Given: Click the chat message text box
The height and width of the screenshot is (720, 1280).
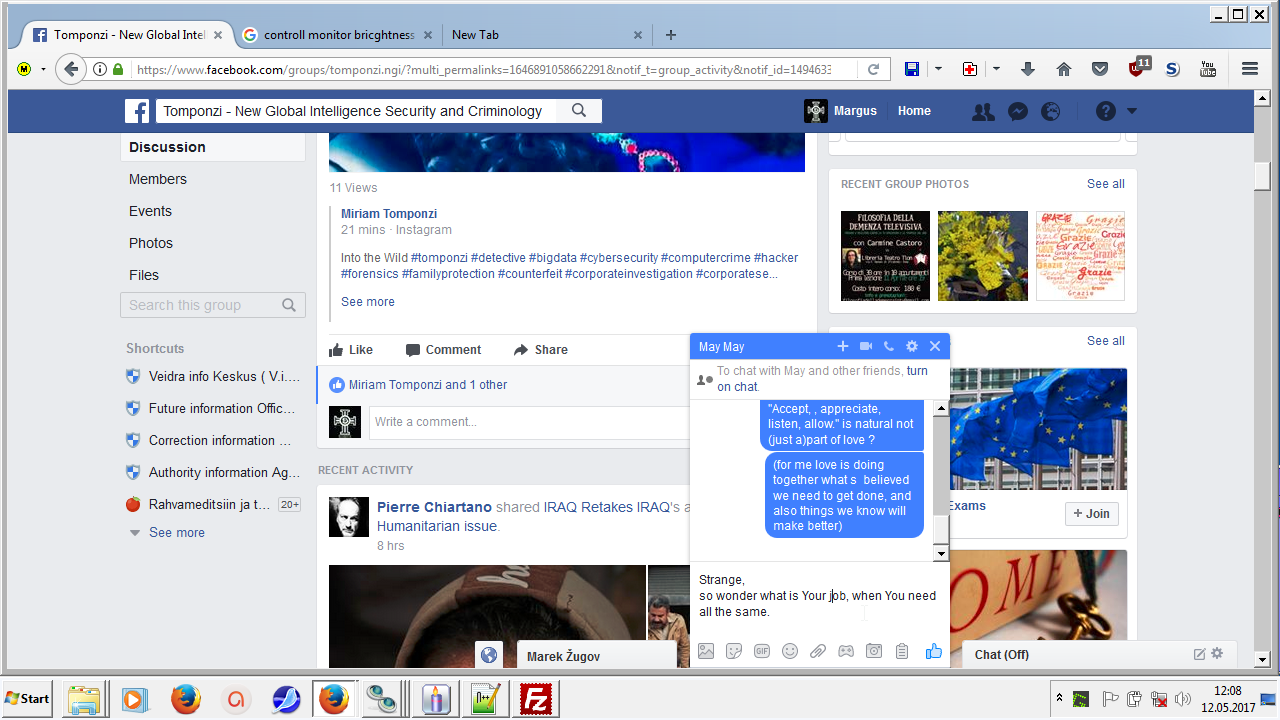Looking at the screenshot, I should (x=817, y=597).
